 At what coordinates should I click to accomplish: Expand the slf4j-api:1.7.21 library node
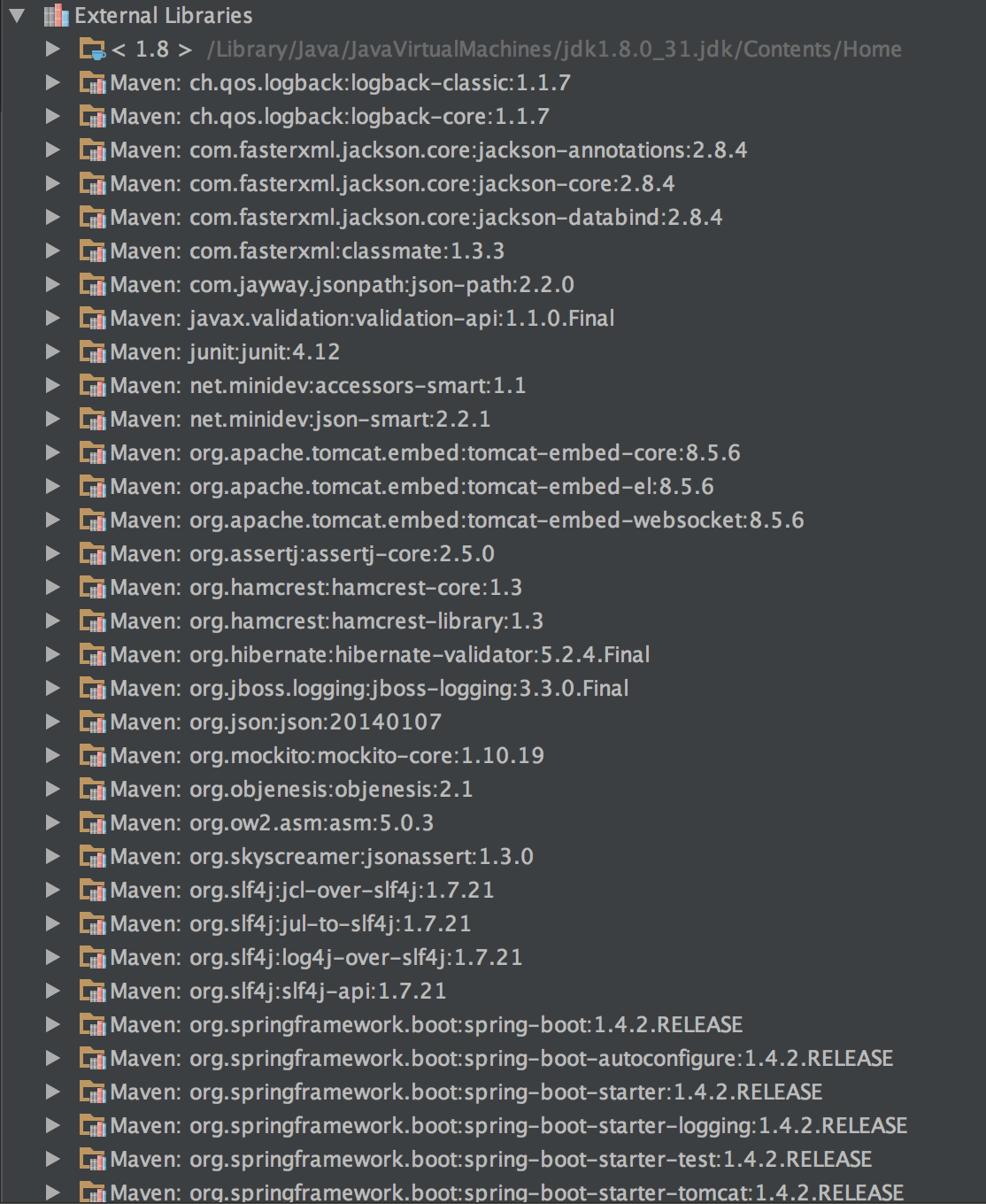pos(53,991)
